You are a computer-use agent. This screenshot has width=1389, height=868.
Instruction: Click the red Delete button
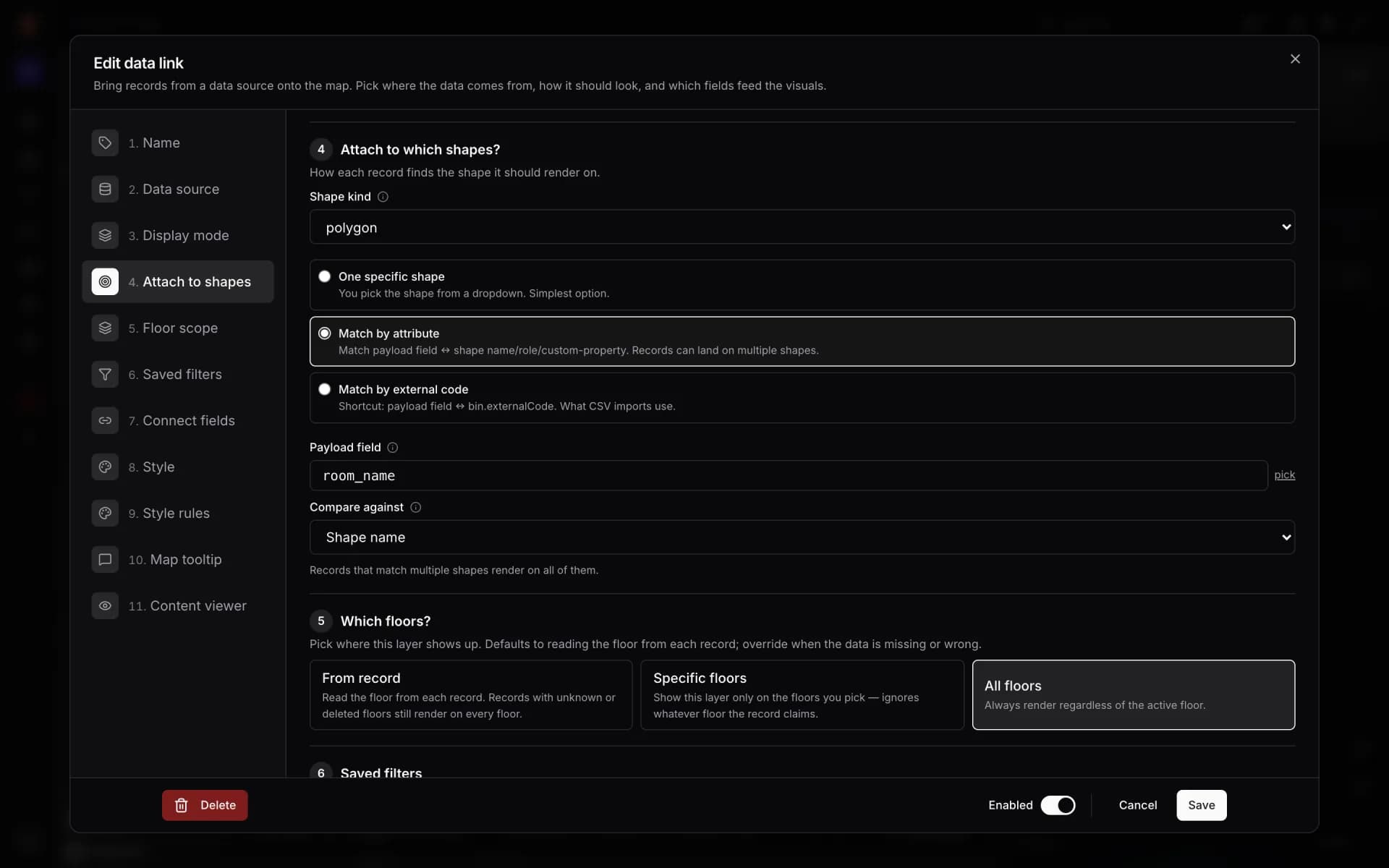(205, 805)
